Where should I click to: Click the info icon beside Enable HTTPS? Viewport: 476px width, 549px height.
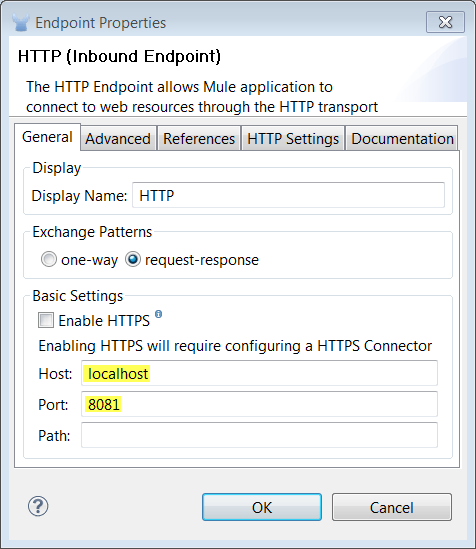point(159,313)
